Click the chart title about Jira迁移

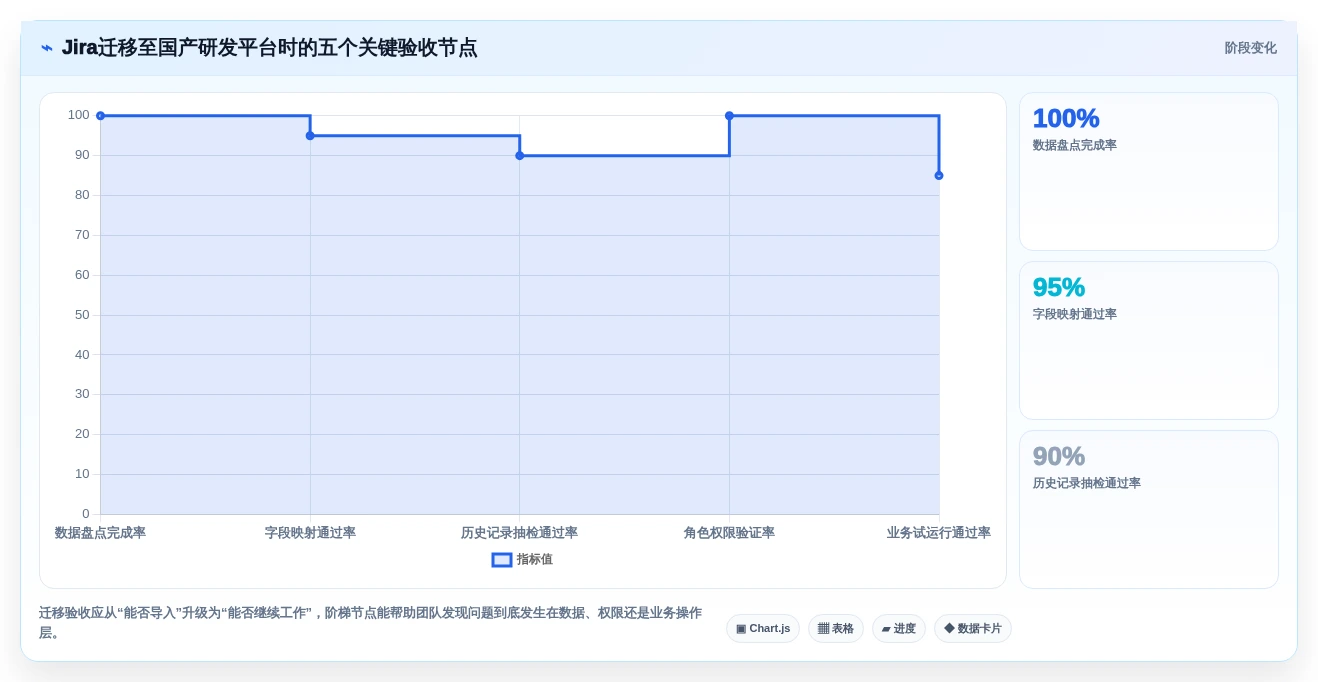[x=269, y=48]
